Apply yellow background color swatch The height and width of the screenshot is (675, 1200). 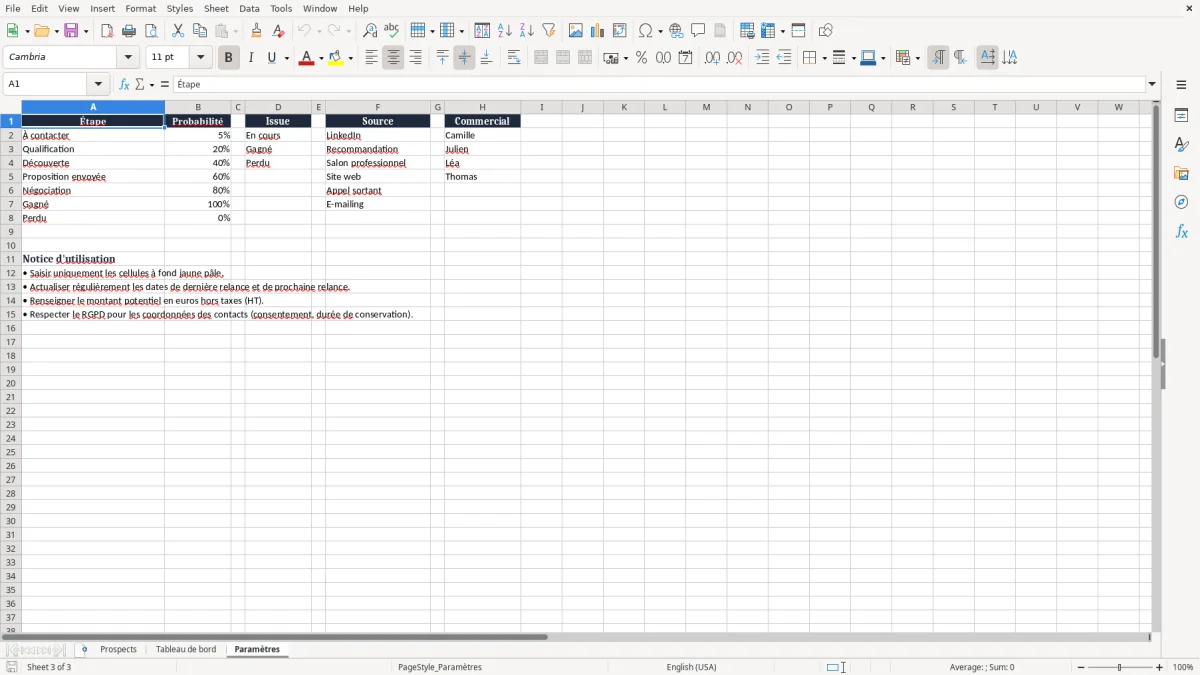pyautogui.click(x=336, y=58)
